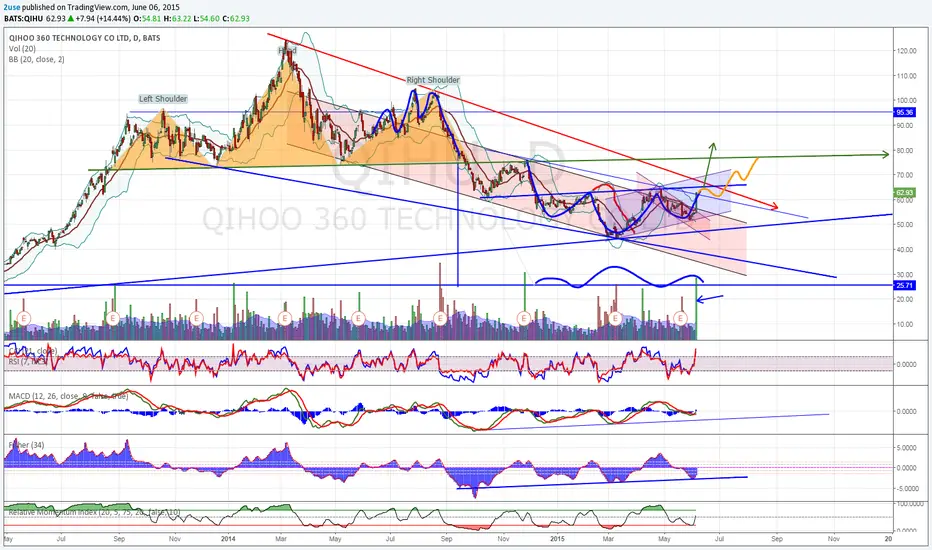Click the earnings E marker between Nov 2013 and 2014
932x550 pixels.
pos(196,318)
